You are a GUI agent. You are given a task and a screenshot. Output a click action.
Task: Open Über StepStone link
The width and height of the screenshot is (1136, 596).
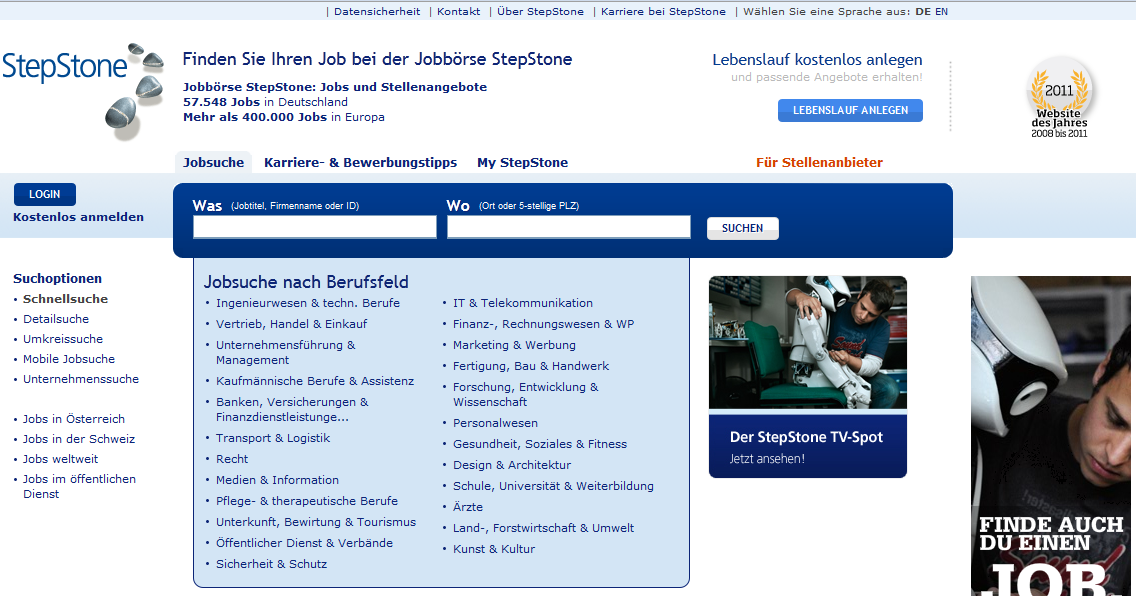point(540,12)
